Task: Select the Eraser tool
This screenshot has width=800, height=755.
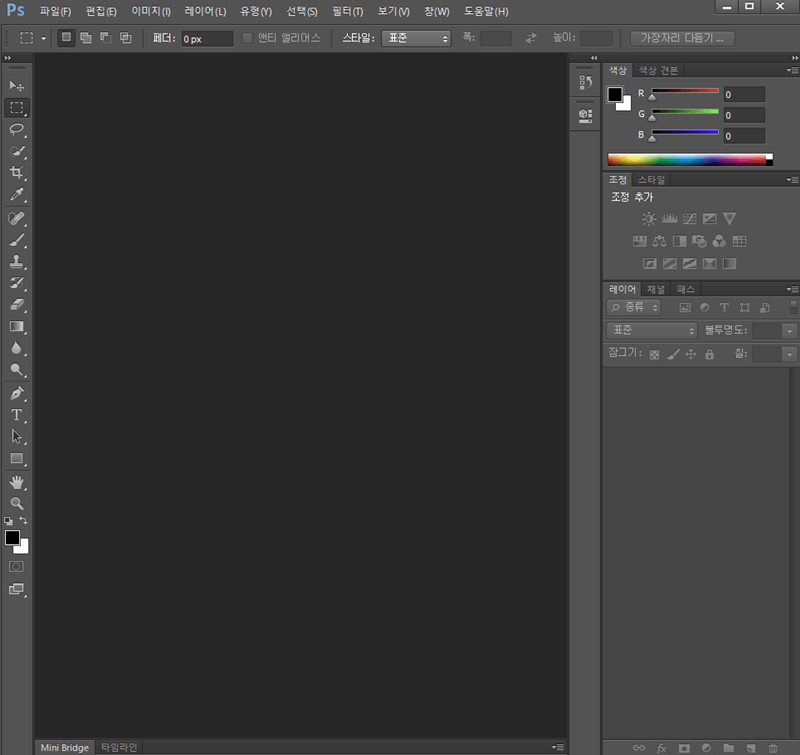Action: [x=16, y=305]
